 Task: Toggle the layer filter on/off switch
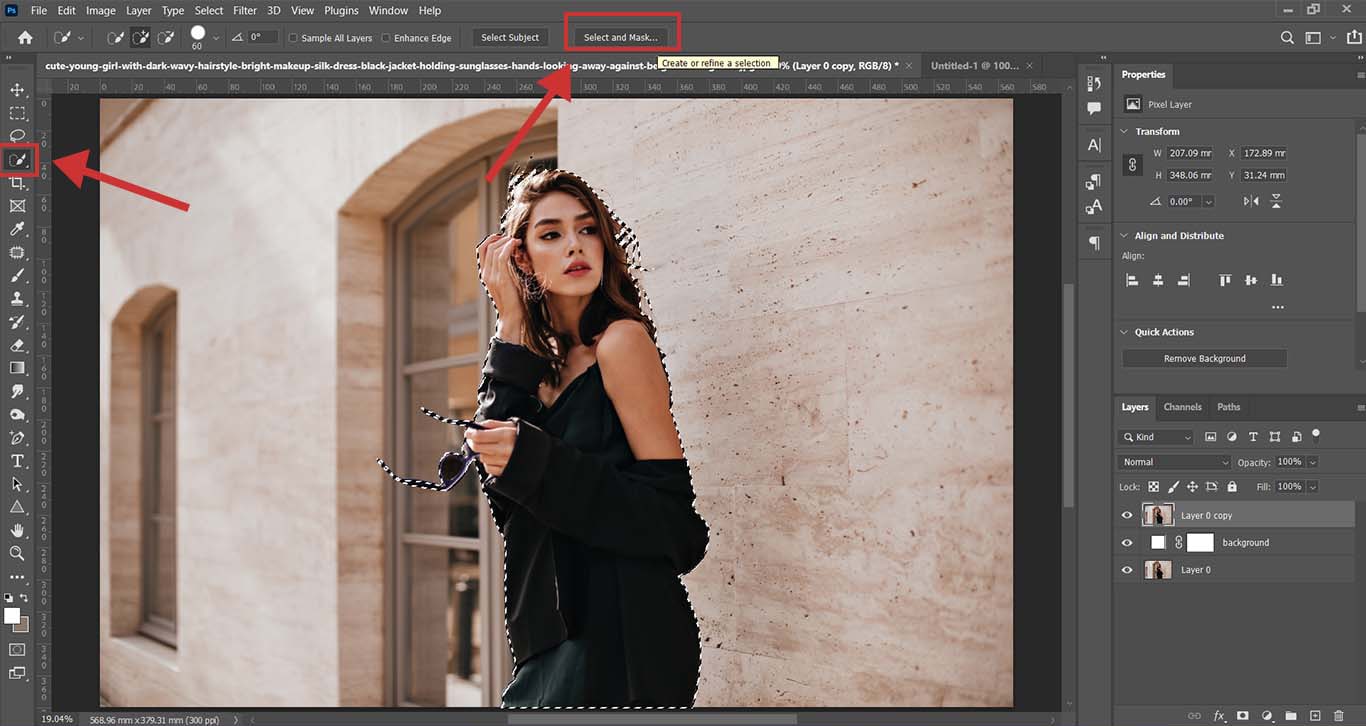coord(1316,436)
